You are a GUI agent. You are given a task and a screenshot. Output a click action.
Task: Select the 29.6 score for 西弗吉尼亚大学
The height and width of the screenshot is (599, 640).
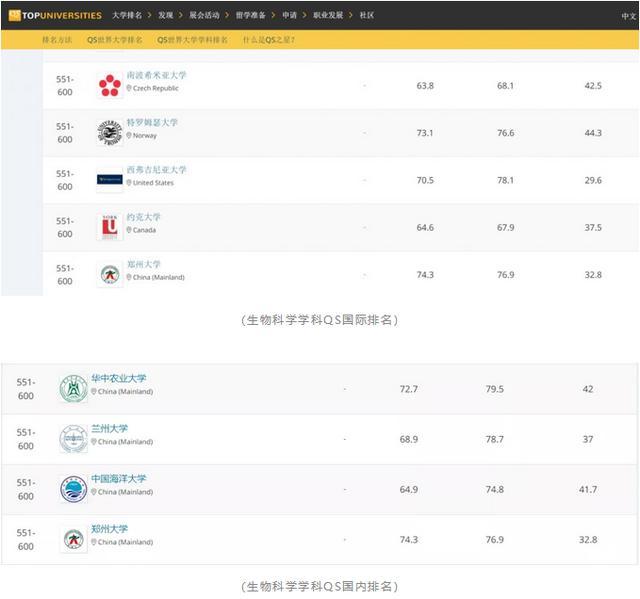click(x=593, y=180)
